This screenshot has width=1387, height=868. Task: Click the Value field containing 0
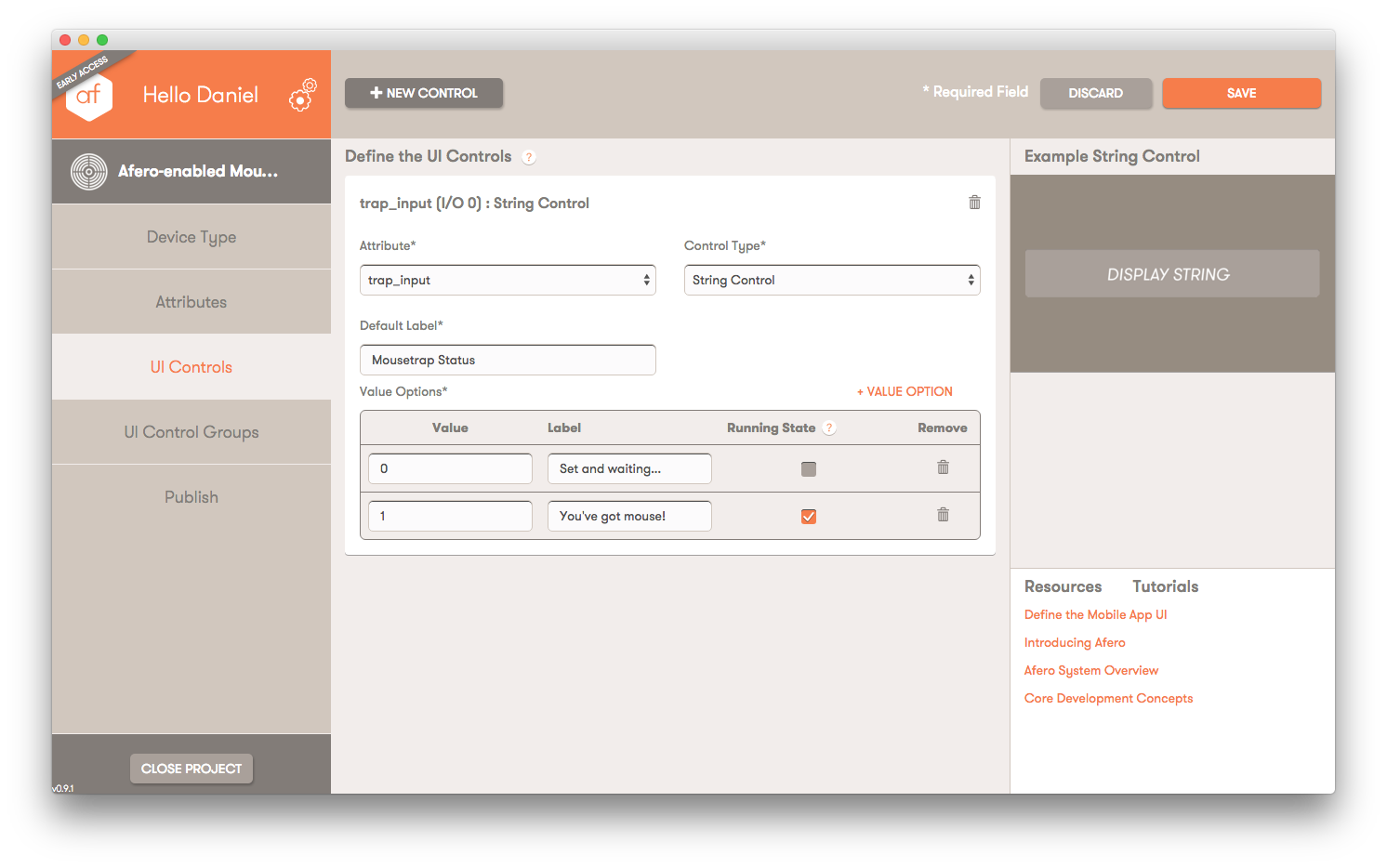[x=450, y=468]
